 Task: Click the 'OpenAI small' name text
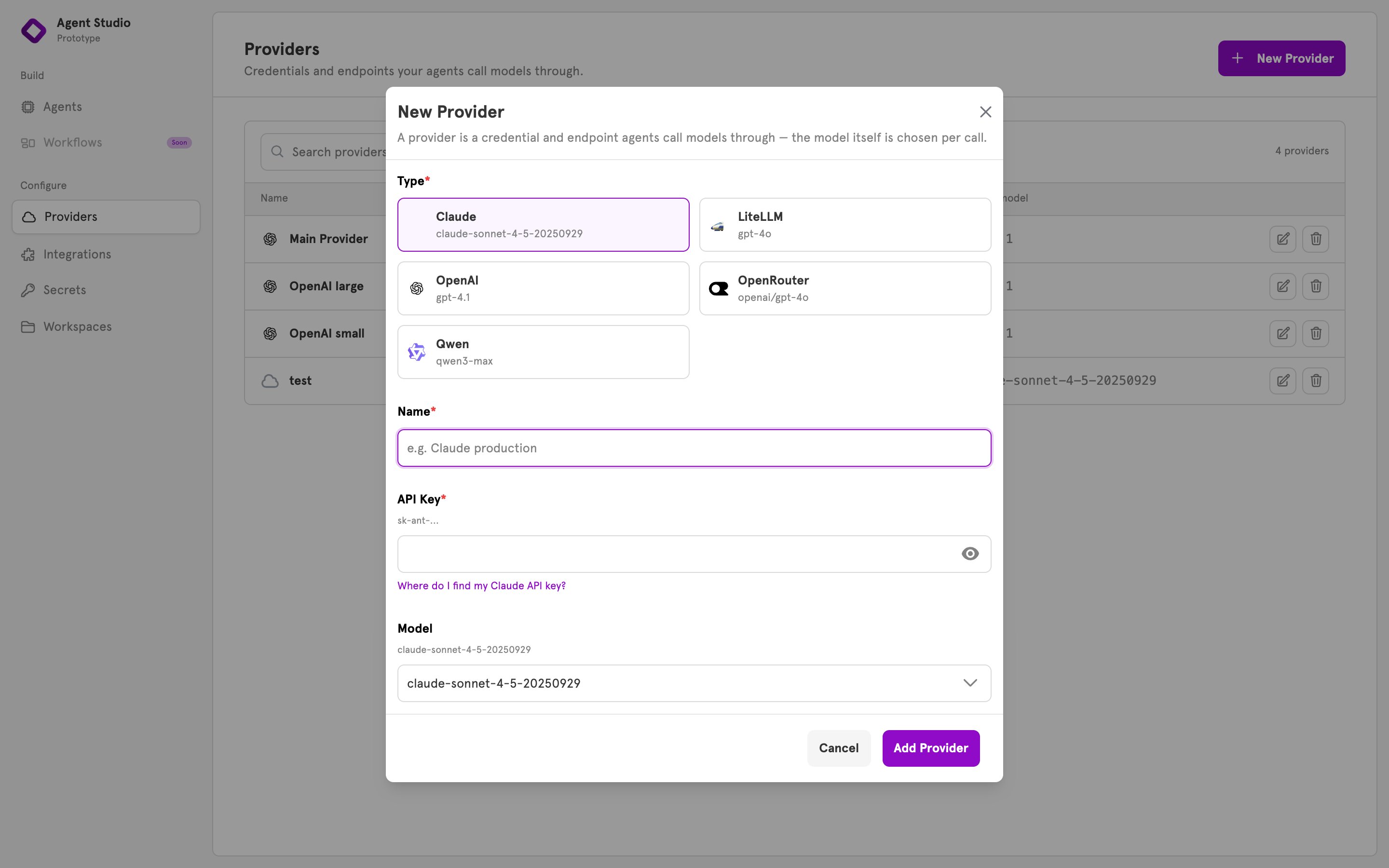tap(327, 334)
